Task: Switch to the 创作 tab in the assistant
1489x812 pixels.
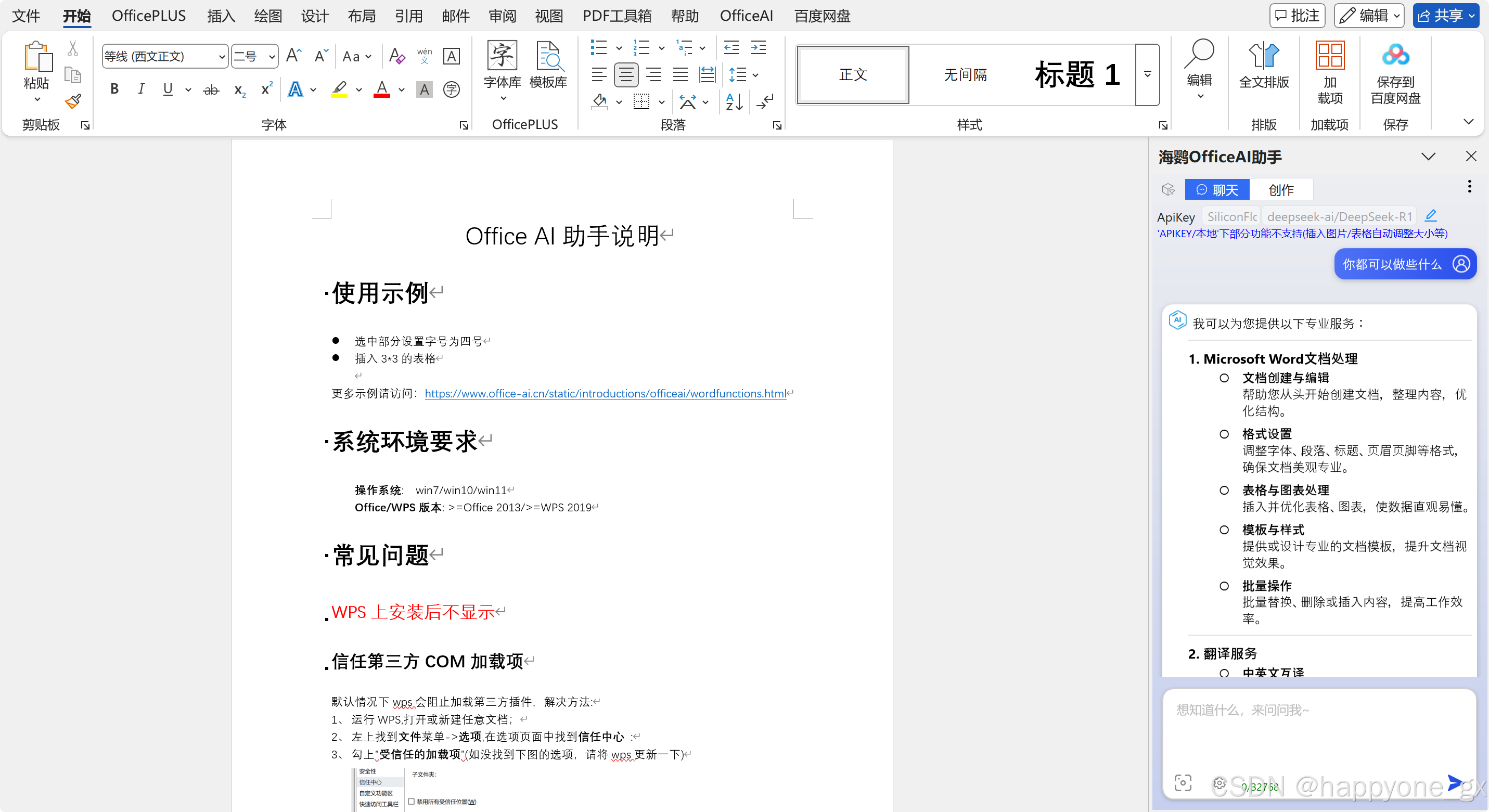Action: click(x=1281, y=189)
